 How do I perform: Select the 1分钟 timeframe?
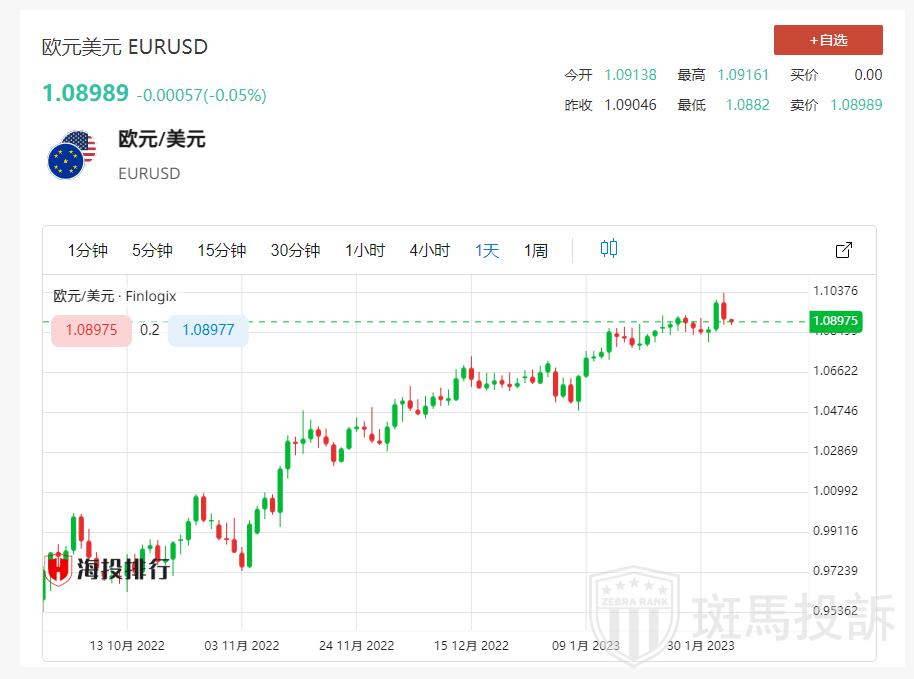coord(87,250)
